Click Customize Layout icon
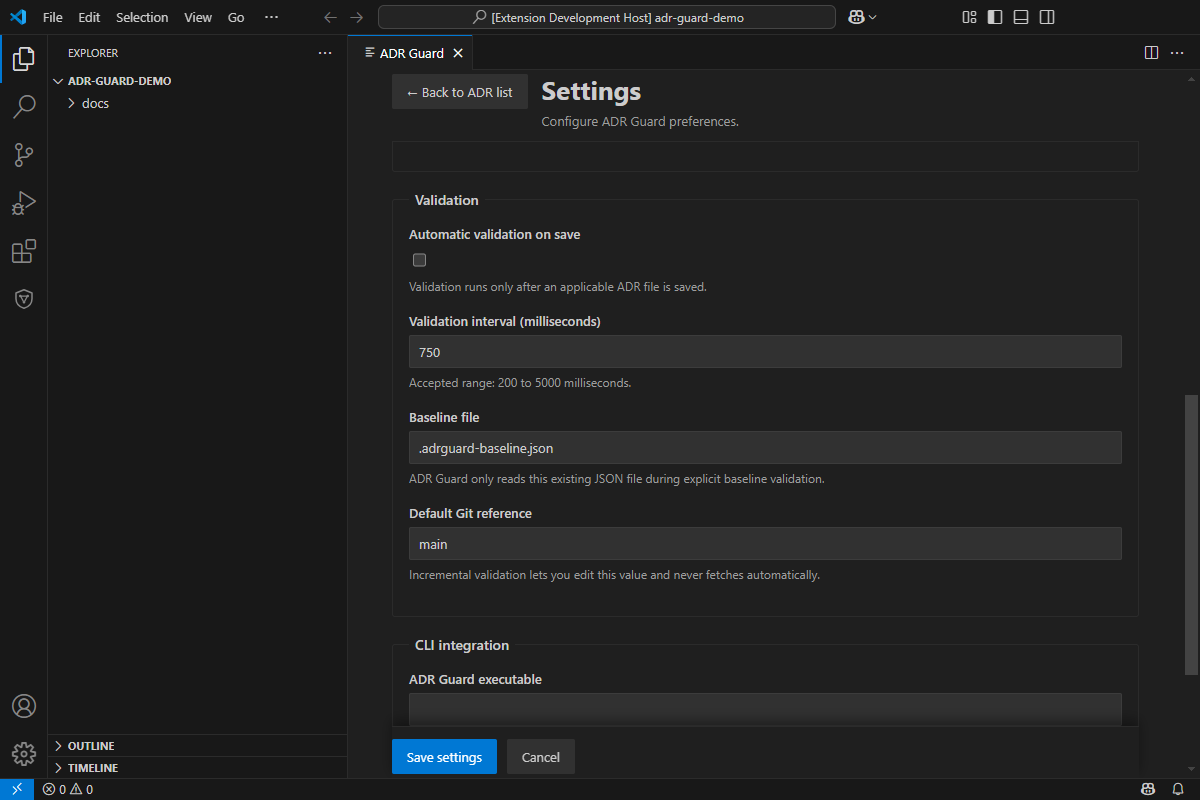The width and height of the screenshot is (1200, 800). (969, 17)
